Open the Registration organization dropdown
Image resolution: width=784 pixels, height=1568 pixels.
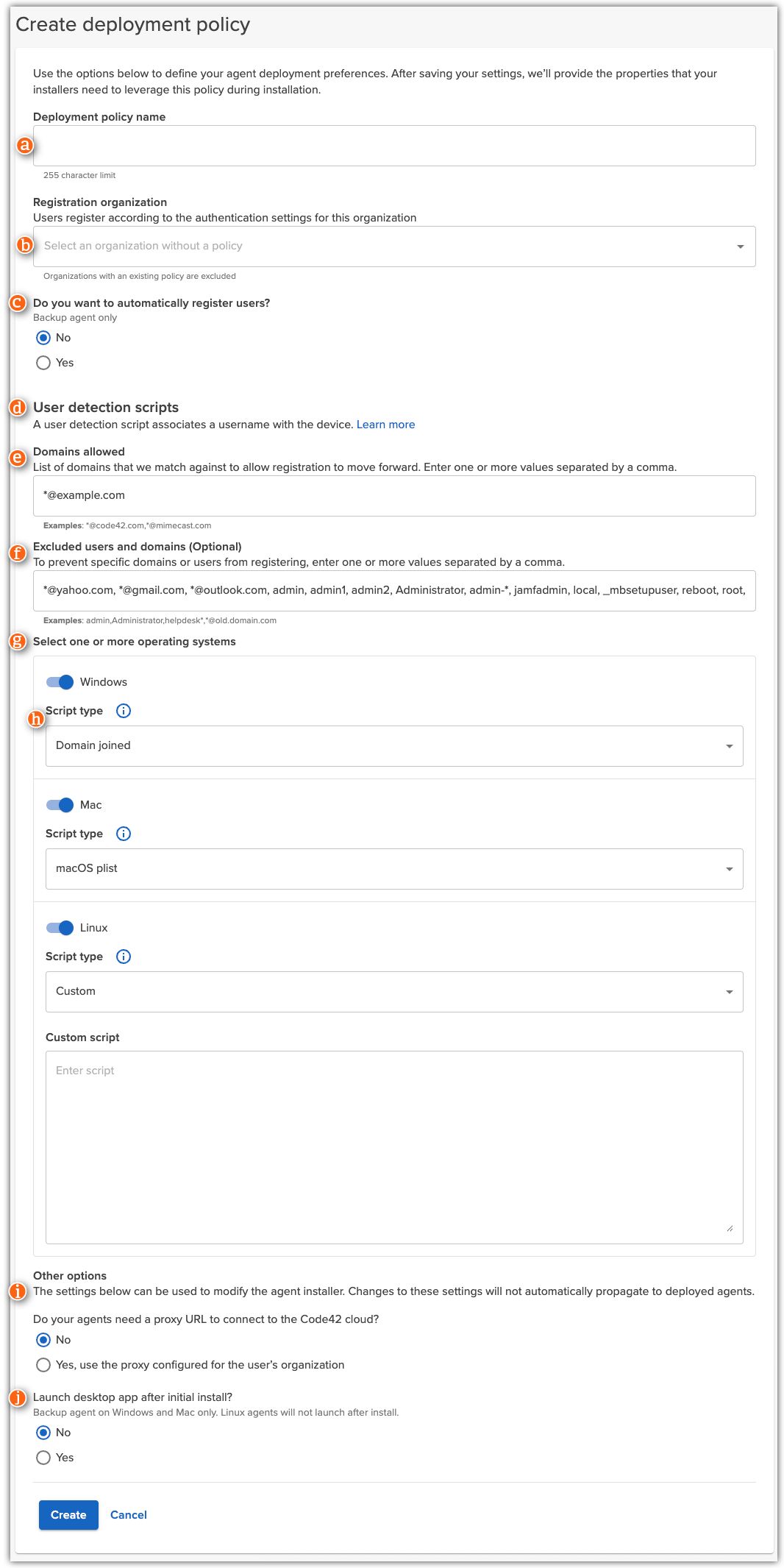pos(395,246)
